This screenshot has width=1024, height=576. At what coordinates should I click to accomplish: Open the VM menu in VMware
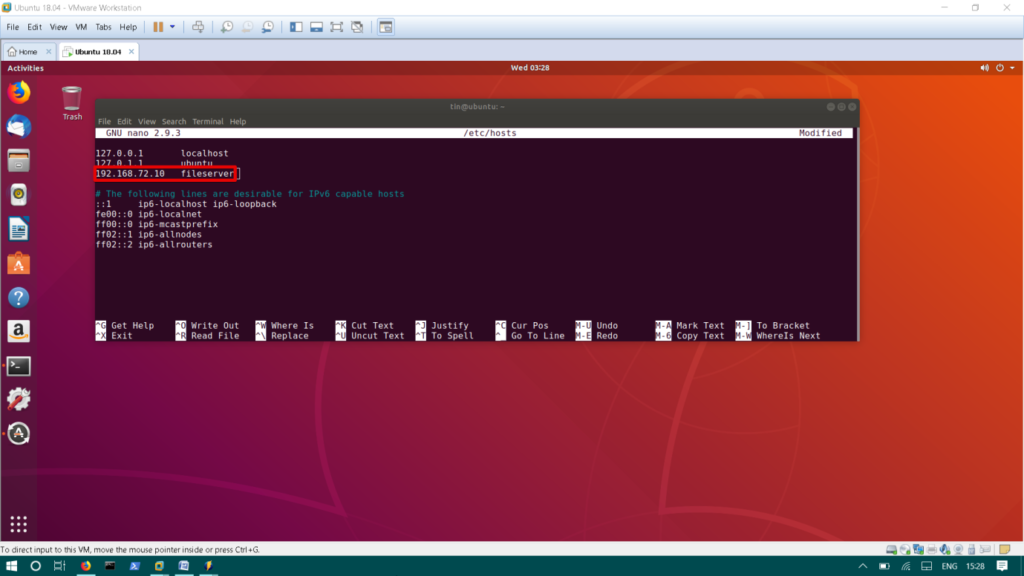pyautogui.click(x=81, y=27)
